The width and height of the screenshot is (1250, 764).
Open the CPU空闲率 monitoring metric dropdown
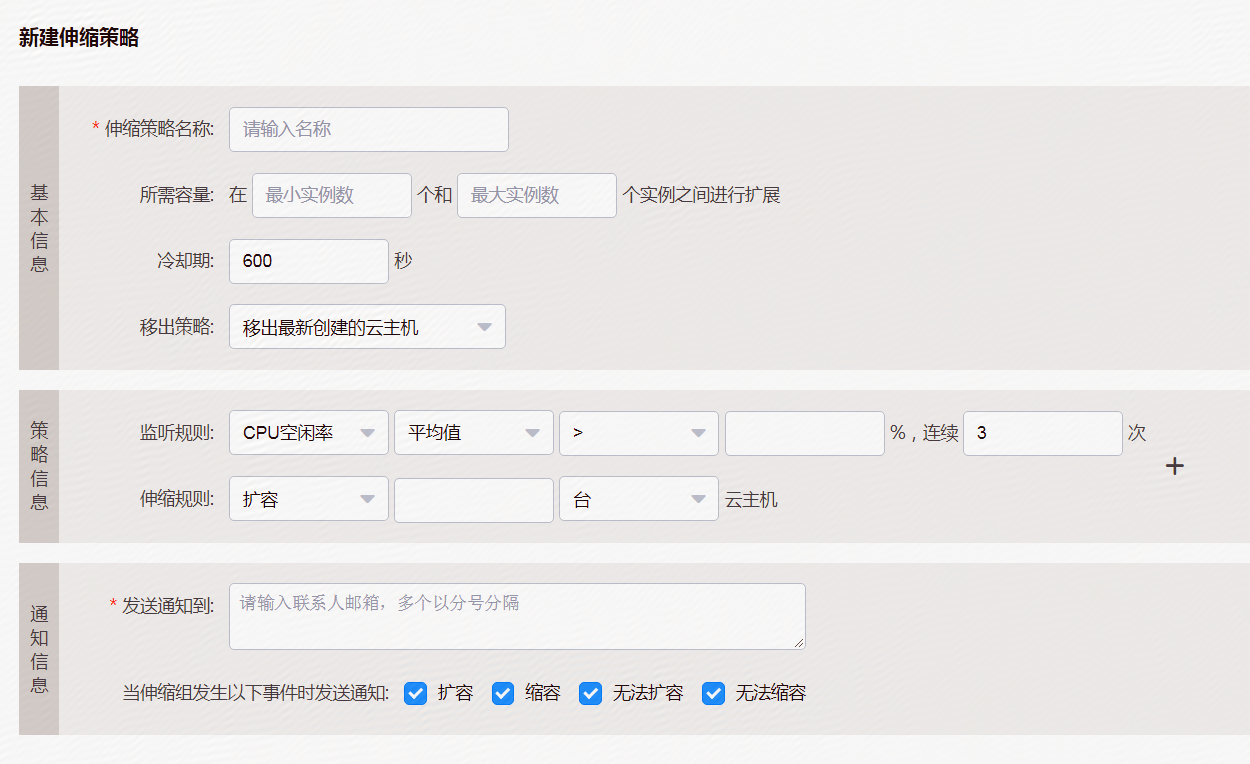308,432
